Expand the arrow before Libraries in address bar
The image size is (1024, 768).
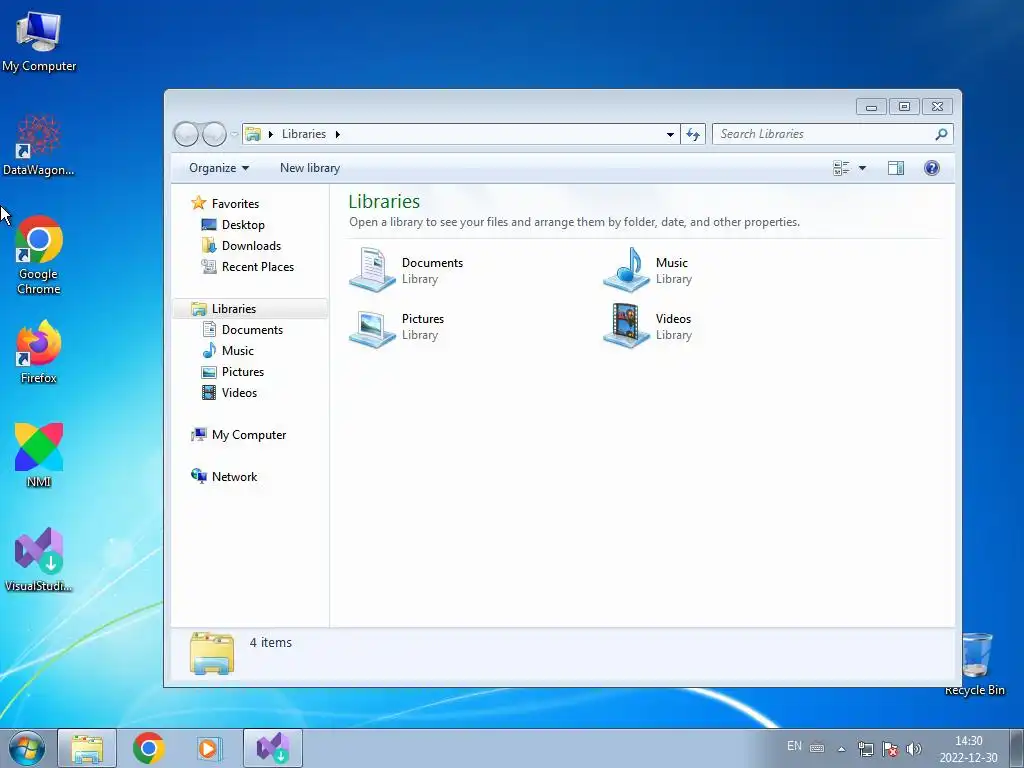270,134
